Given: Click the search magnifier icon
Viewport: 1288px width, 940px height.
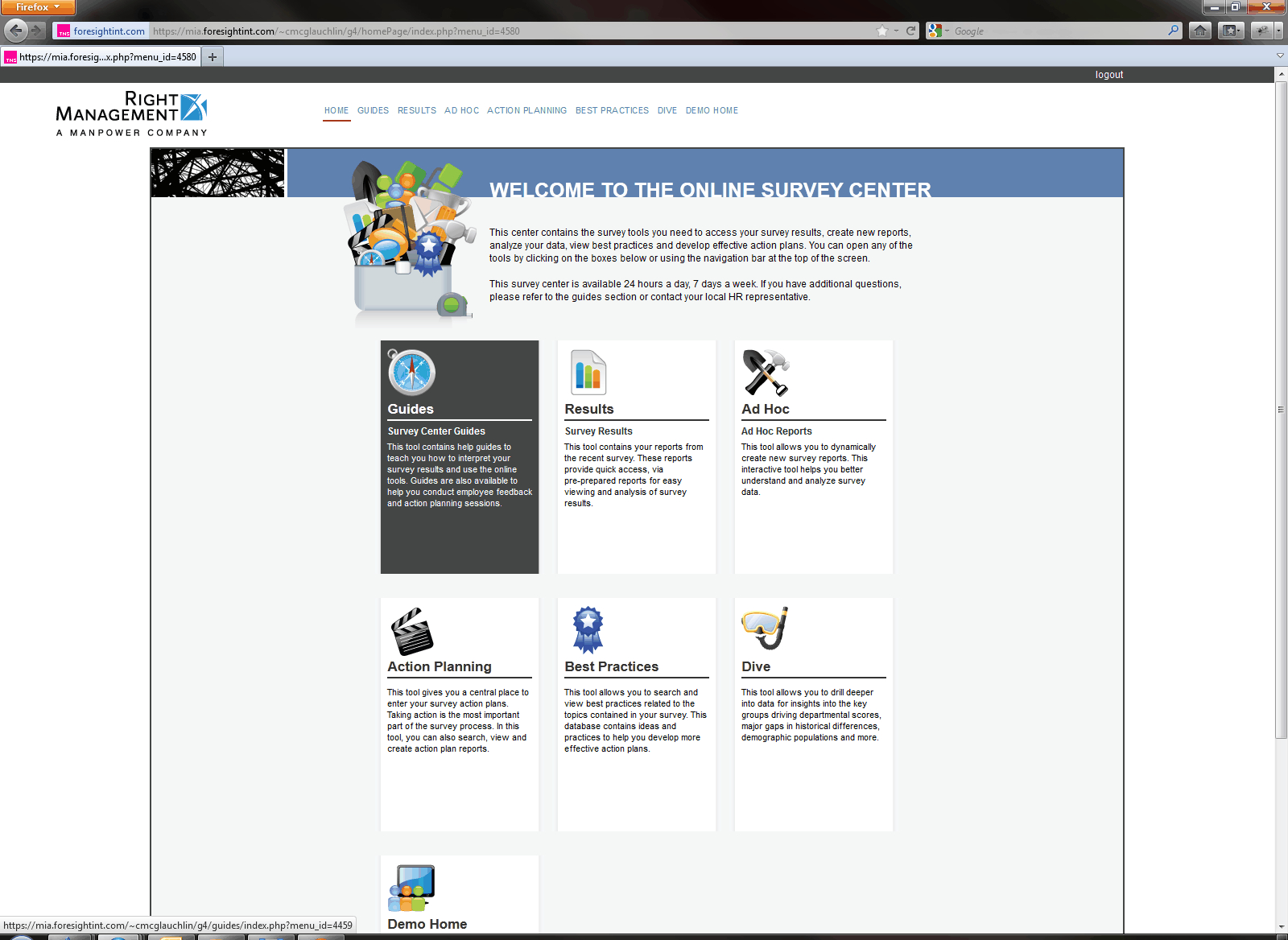Looking at the screenshot, I should tap(1174, 31).
